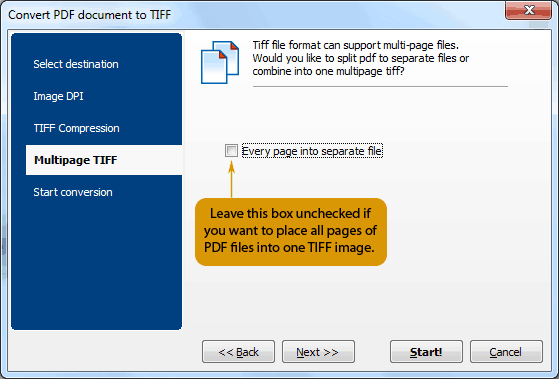Switch to TIFF Compression settings
Image resolution: width=559 pixels, height=379 pixels.
(76, 128)
